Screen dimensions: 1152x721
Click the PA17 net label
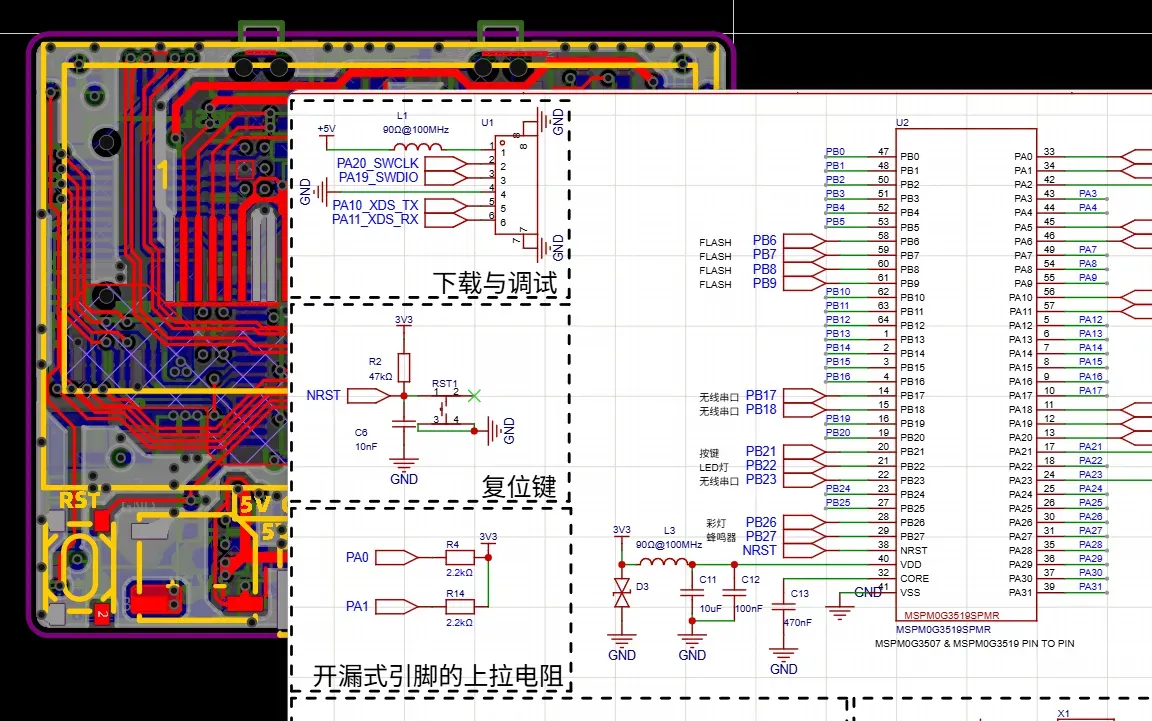pos(1091,390)
